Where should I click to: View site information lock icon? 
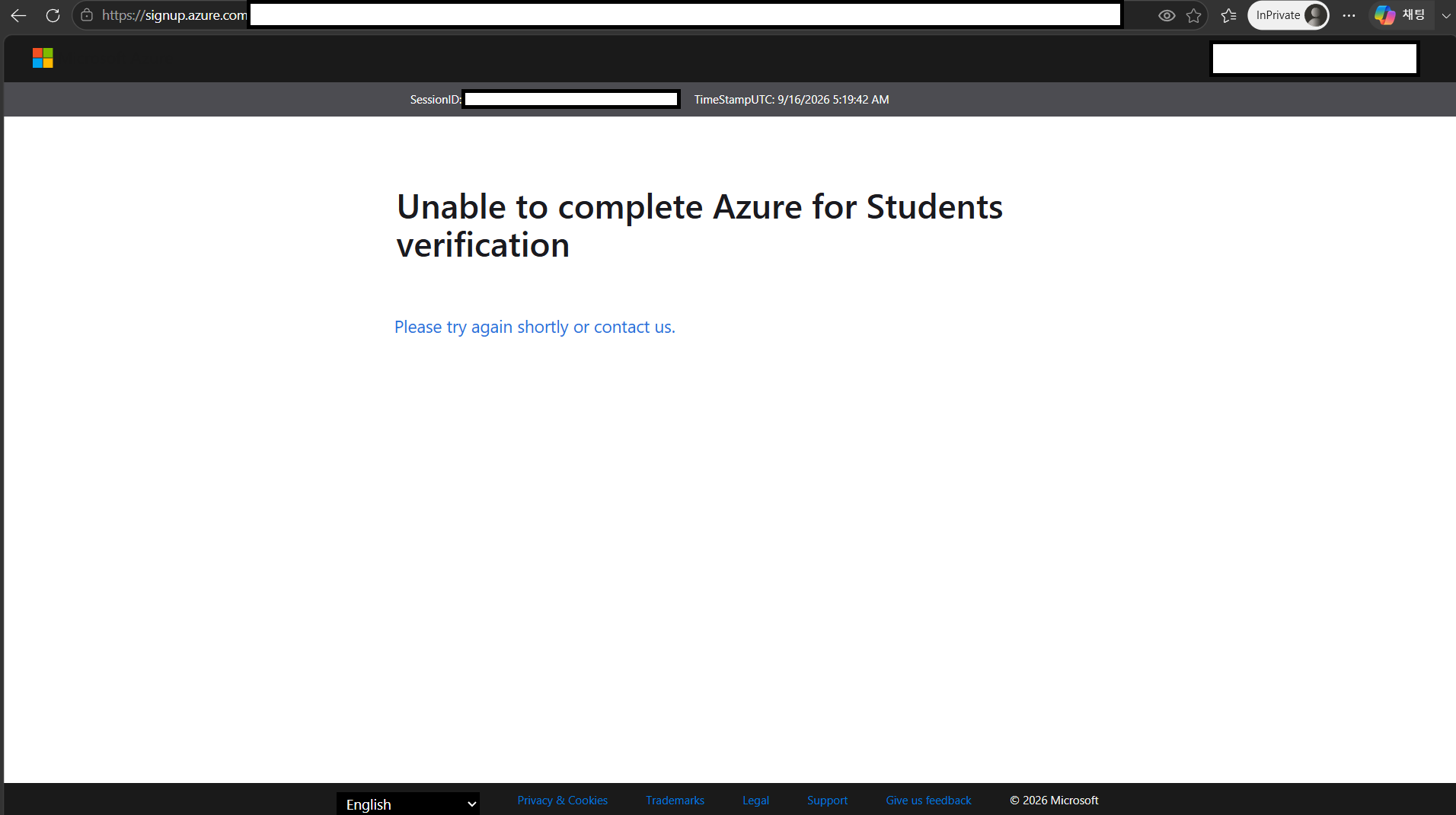(x=87, y=15)
